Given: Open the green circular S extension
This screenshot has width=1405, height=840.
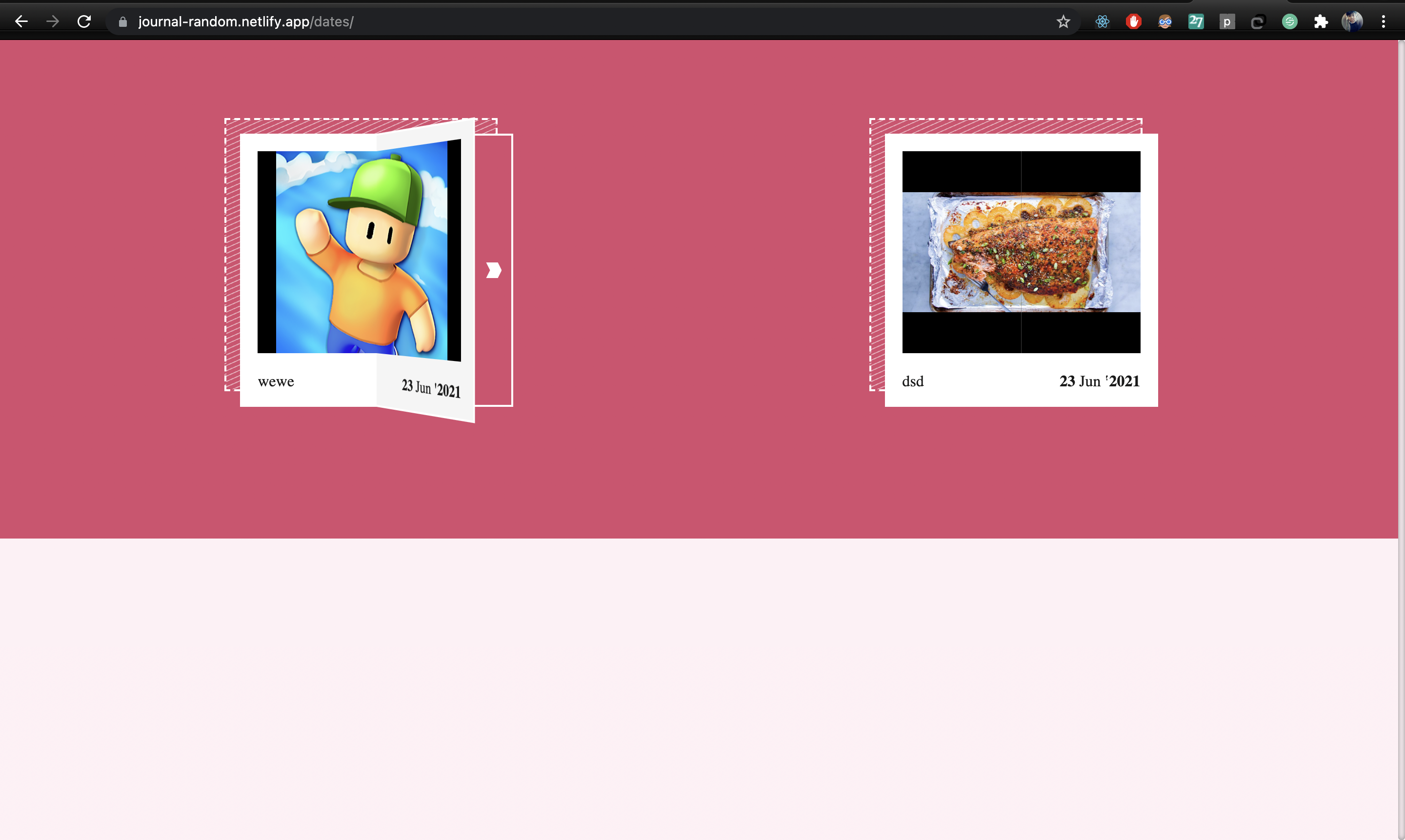Looking at the screenshot, I should (1289, 21).
